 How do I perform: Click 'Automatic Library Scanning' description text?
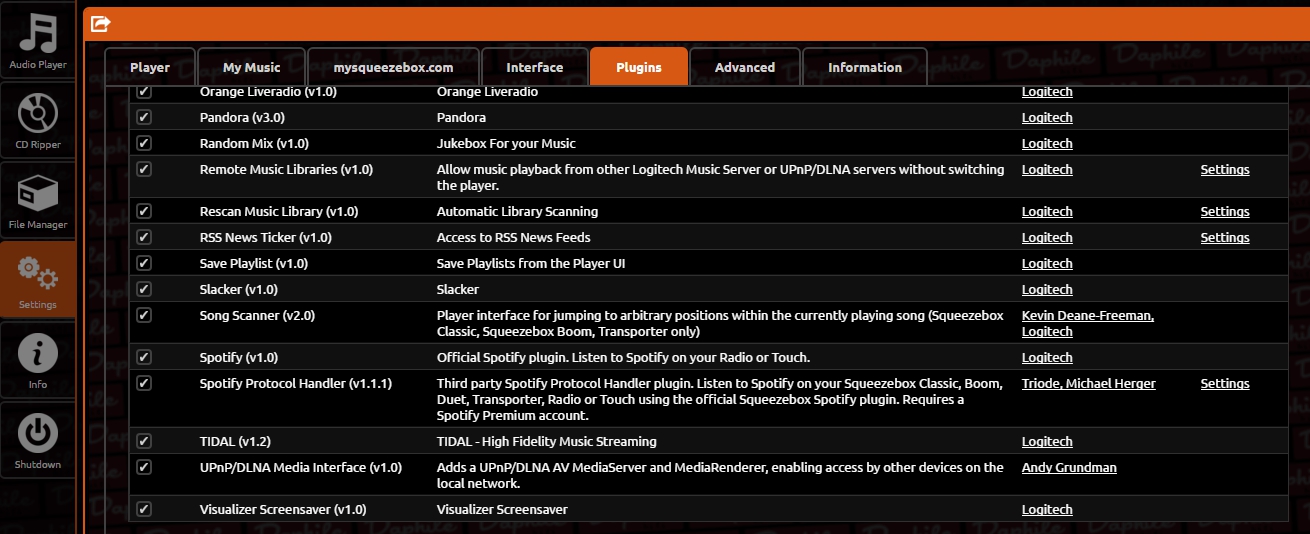click(x=517, y=211)
